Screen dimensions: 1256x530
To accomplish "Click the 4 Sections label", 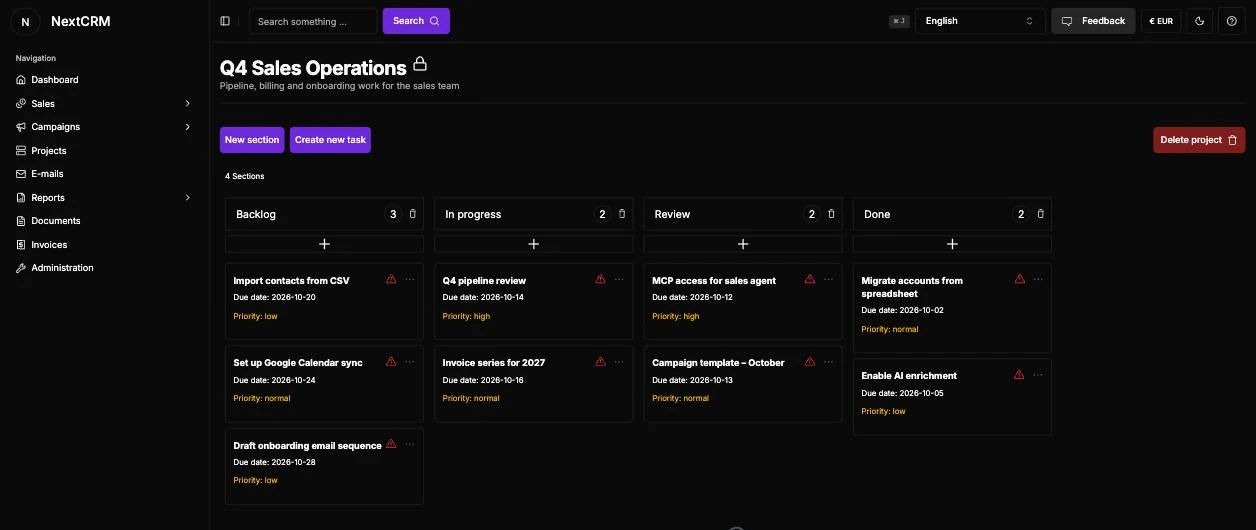I will [x=245, y=176].
